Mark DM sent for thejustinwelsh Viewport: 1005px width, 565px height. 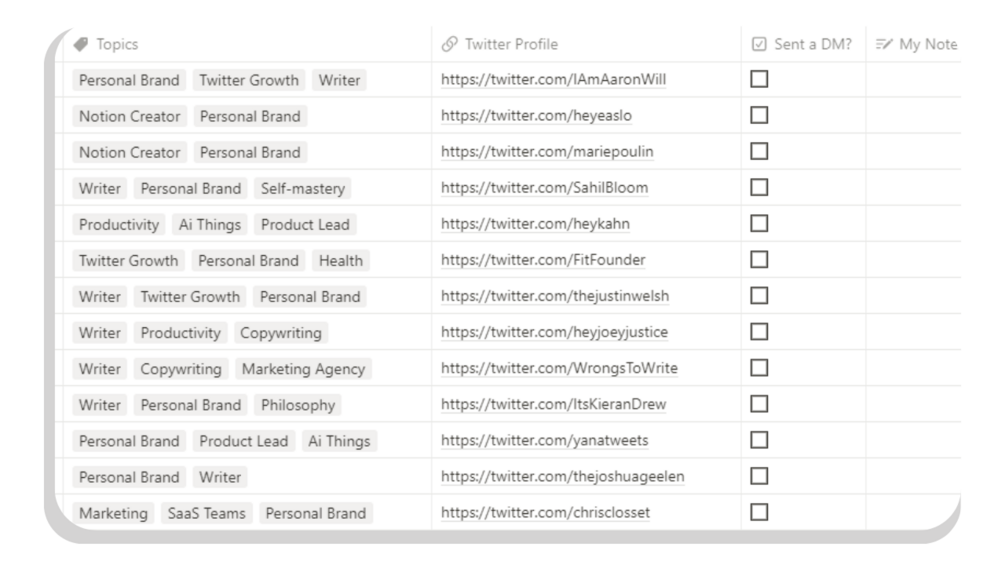coord(759,296)
